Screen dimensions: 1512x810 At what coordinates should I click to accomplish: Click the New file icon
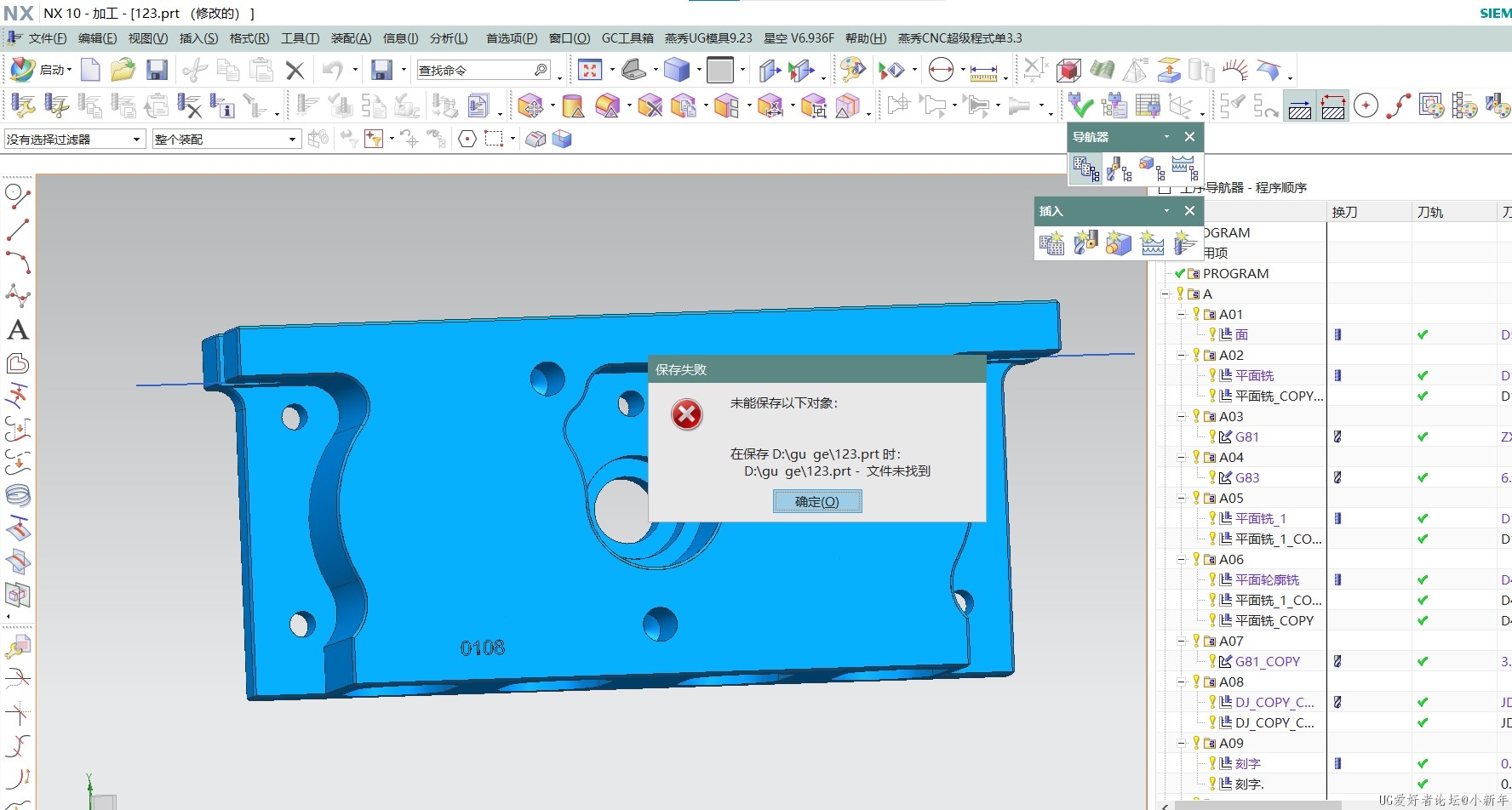pyautogui.click(x=90, y=70)
